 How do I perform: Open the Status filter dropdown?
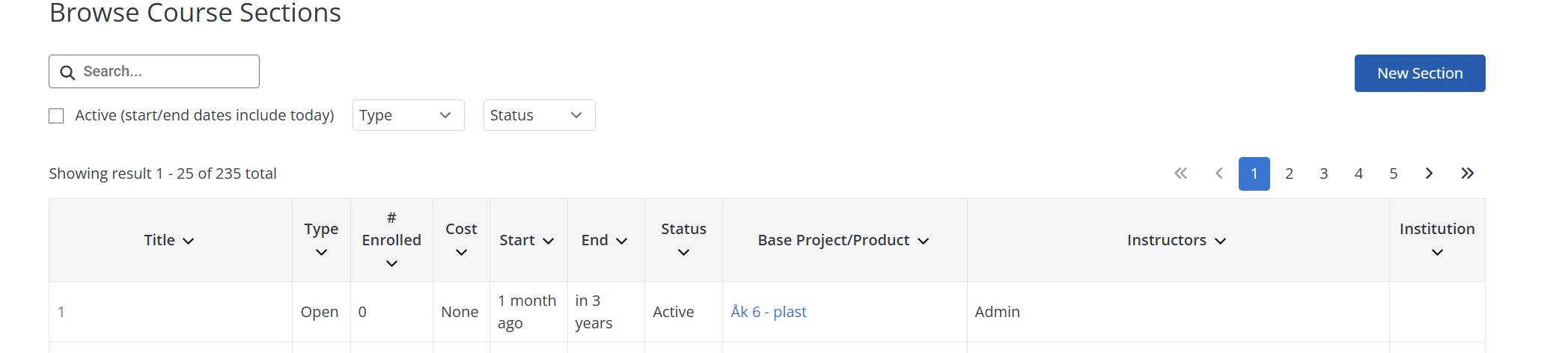539,115
